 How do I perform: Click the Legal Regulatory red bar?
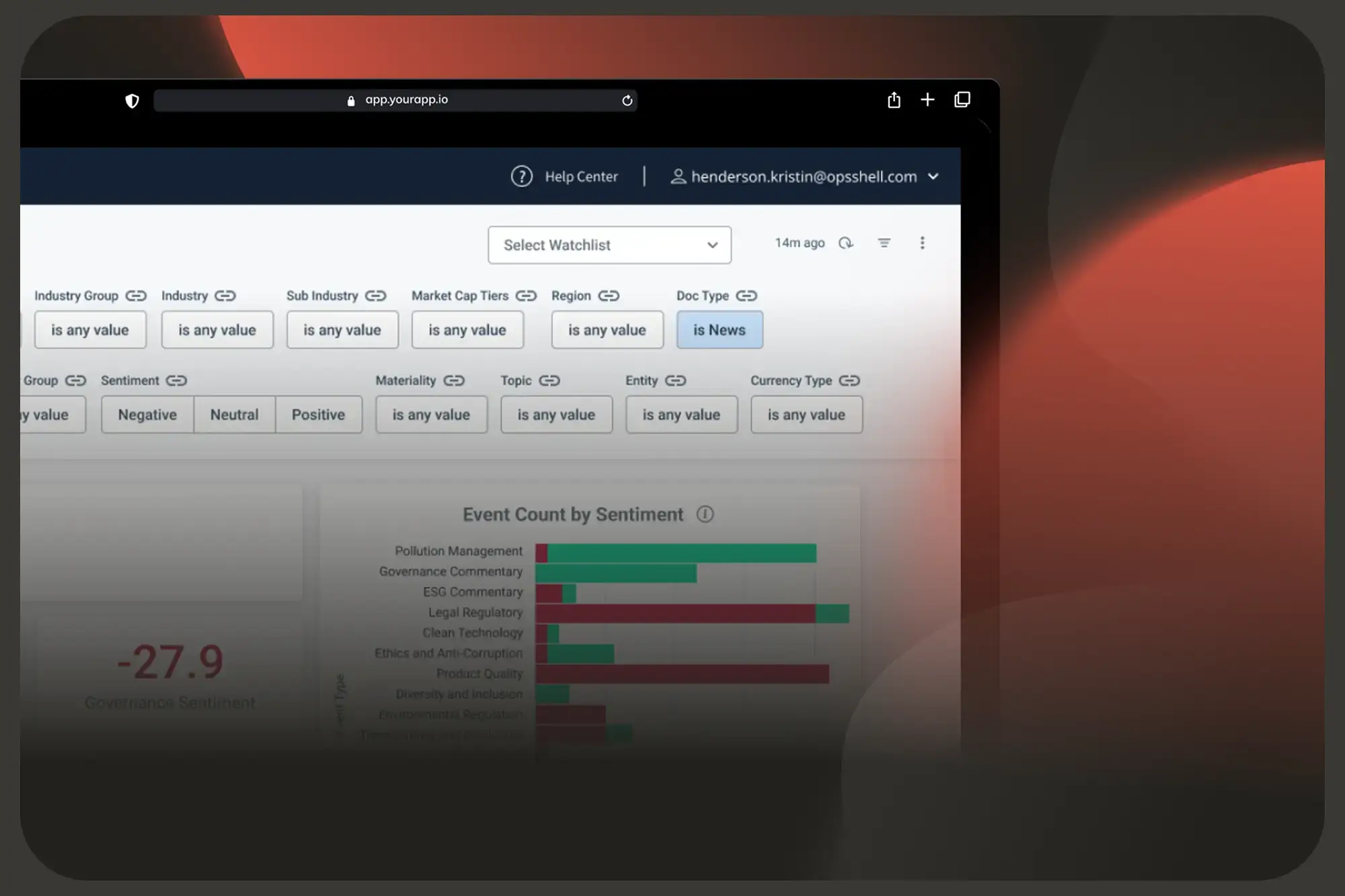click(x=675, y=613)
